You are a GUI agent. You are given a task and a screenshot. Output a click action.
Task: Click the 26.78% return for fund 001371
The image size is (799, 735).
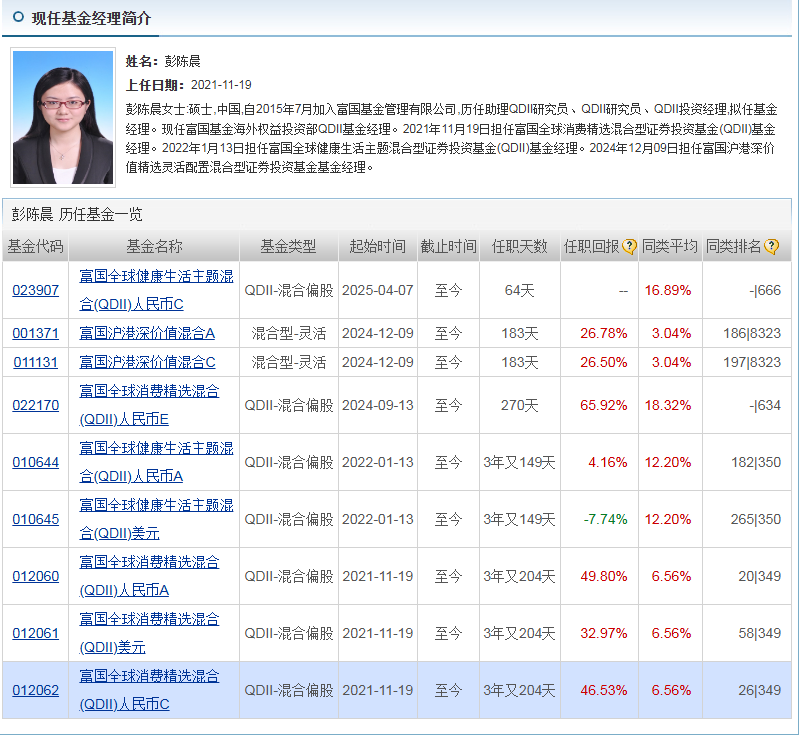(x=603, y=333)
